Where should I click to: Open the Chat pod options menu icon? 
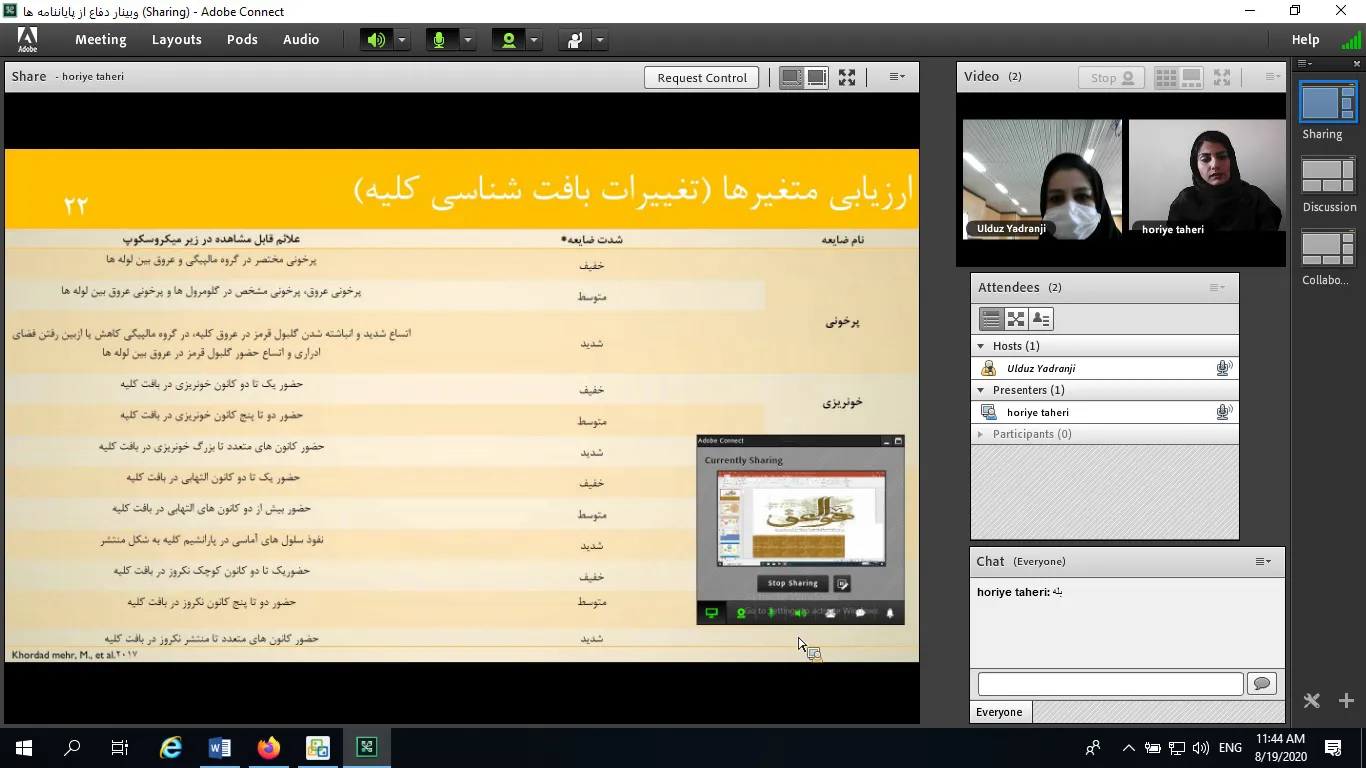(x=1263, y=561)
